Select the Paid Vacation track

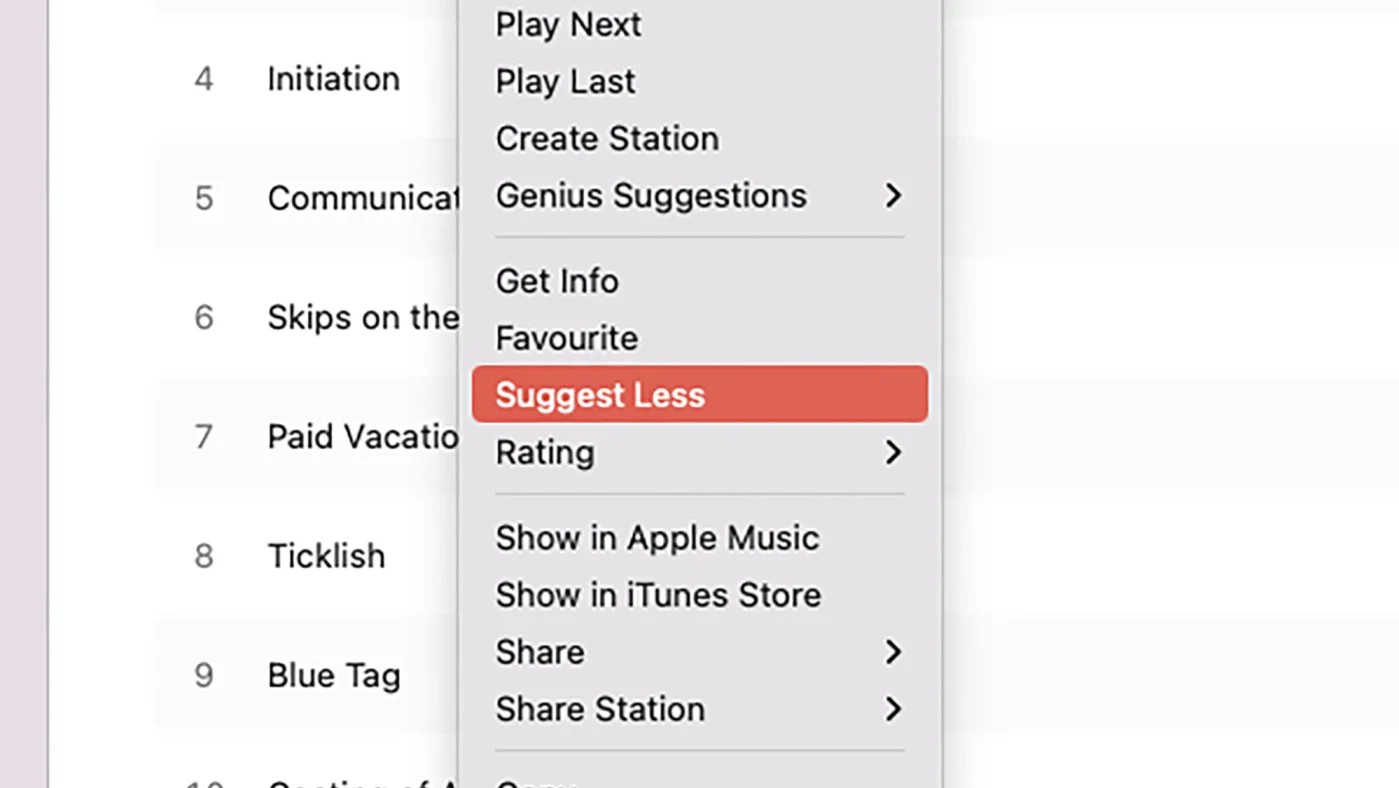tap(362, 437)
